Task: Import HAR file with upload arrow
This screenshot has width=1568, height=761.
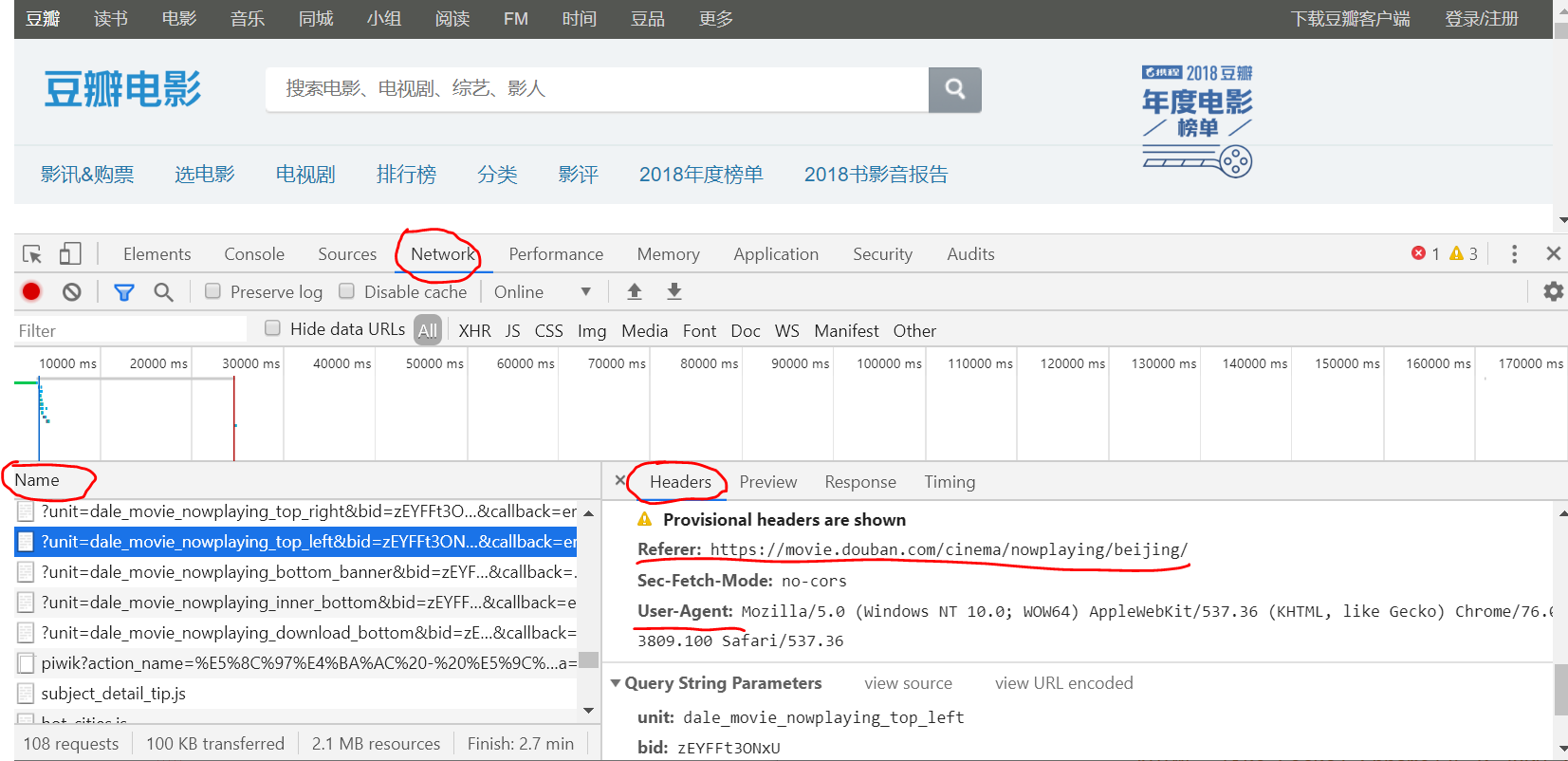Action: [x=635, y=292]
